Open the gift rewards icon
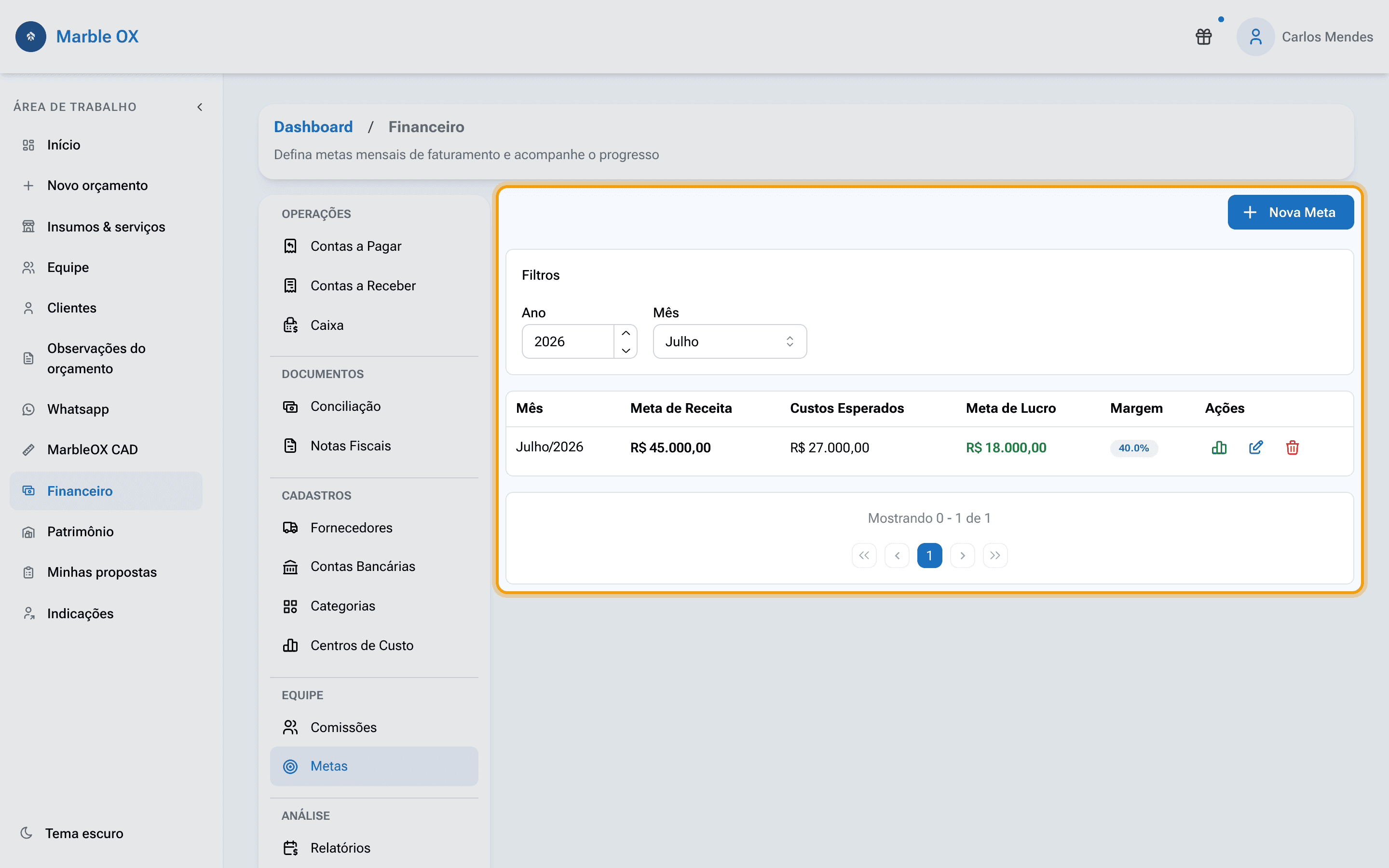 tap(1204, 37)
